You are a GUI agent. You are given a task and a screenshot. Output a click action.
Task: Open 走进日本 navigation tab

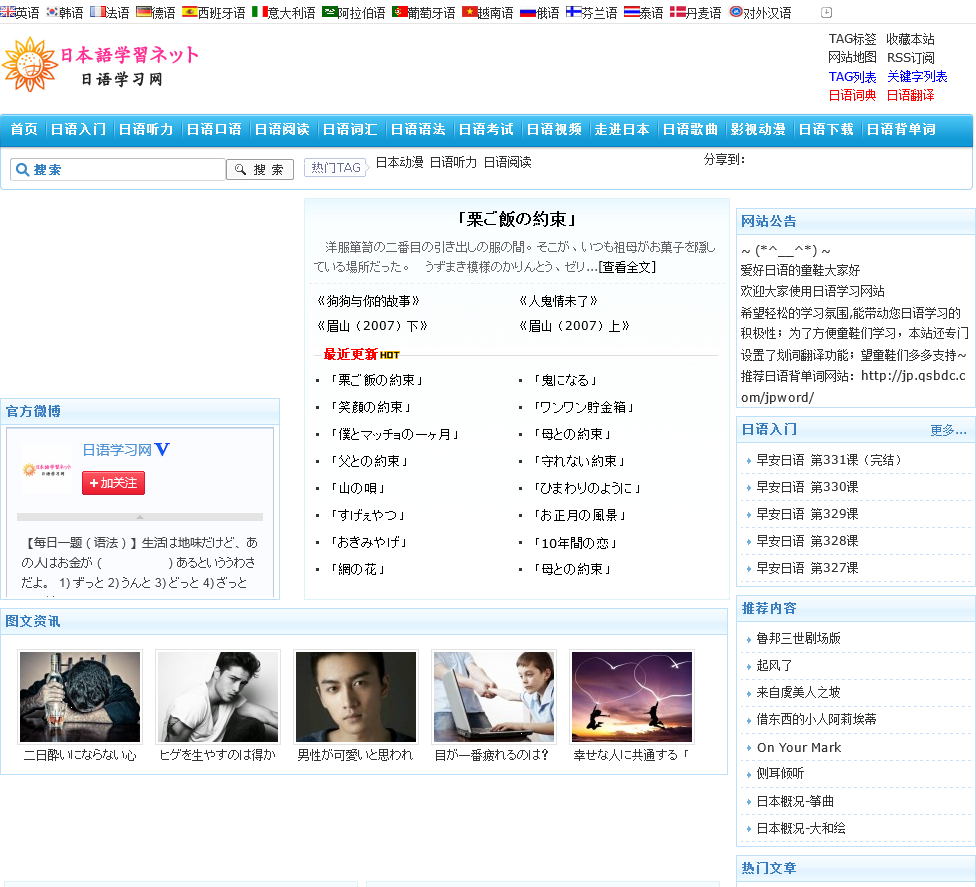point(622,129)
